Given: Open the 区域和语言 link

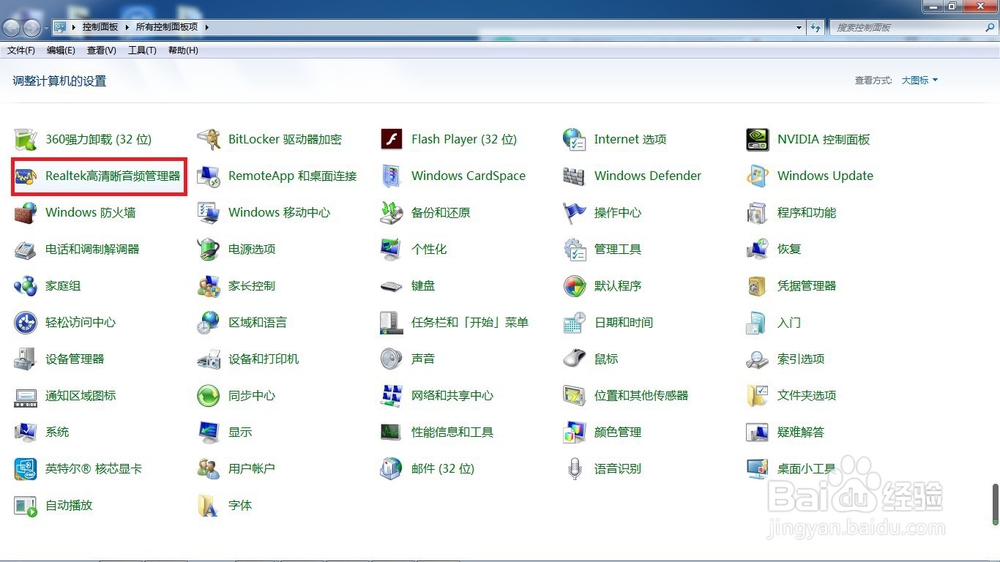Looking at the screenshot, I should (x=258, y=323).
